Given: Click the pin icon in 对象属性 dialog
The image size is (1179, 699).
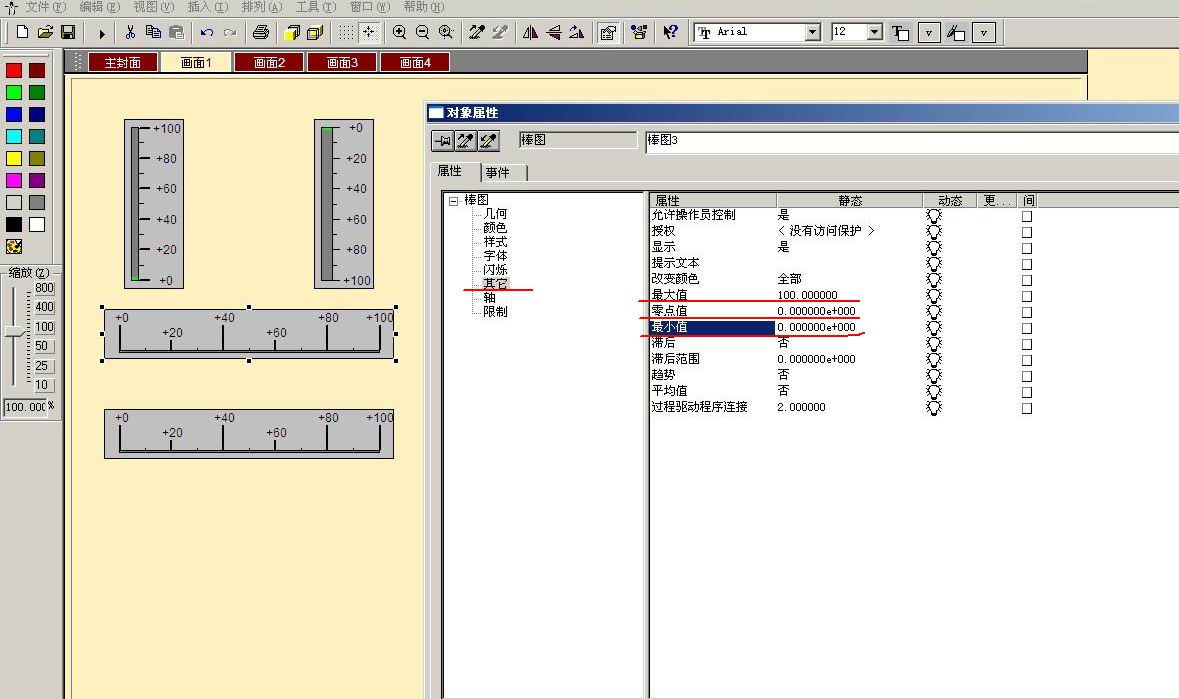Looking at the screenshot, I should (x=442, y=140).
